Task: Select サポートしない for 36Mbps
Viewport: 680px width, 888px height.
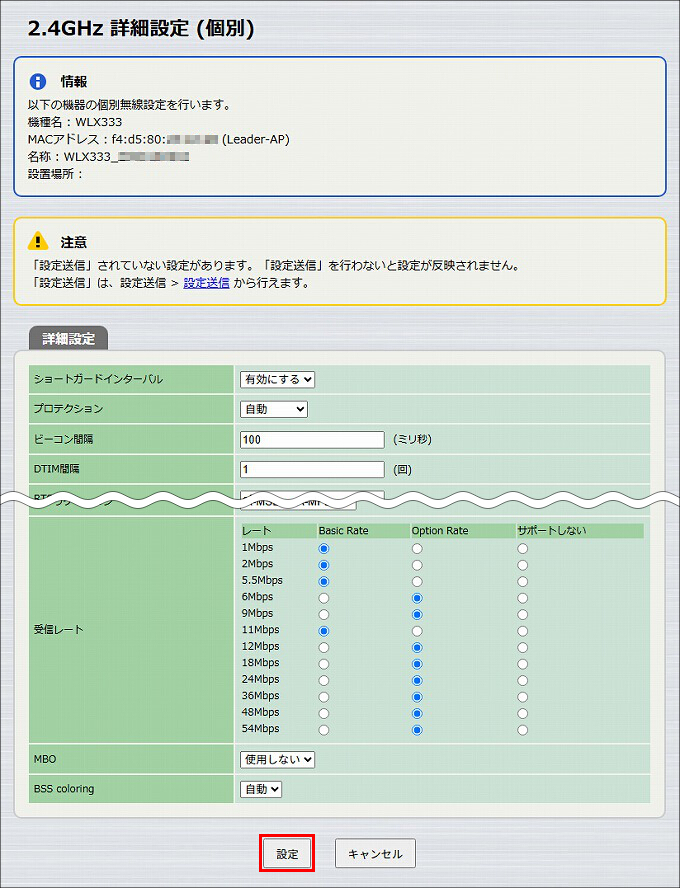Action: tap(523, 697)
